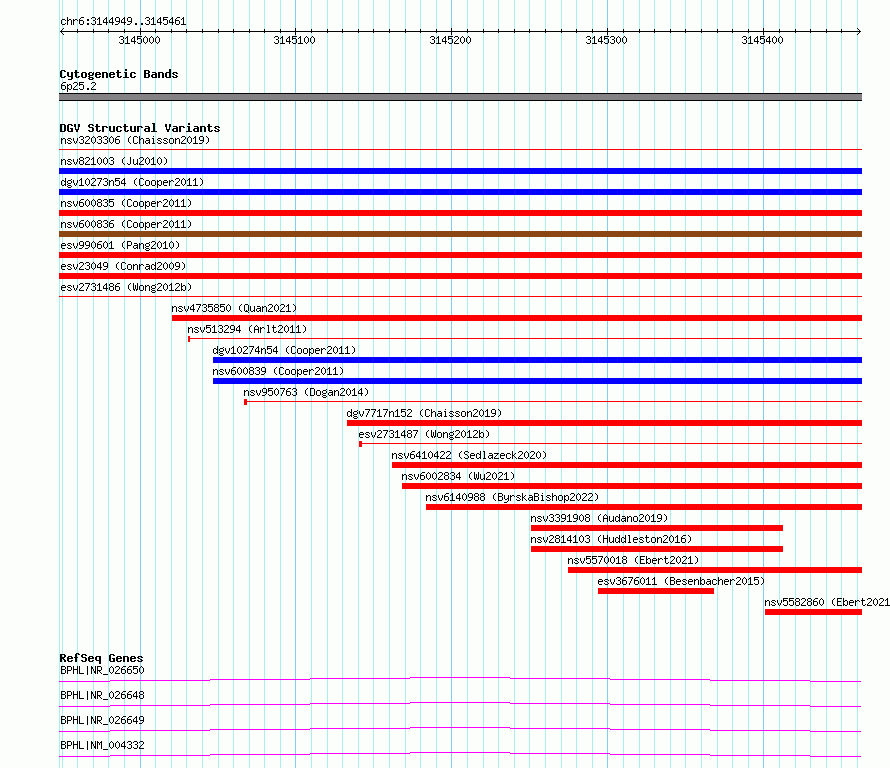Click the 3145000 ruler position label

pos(139,40)
